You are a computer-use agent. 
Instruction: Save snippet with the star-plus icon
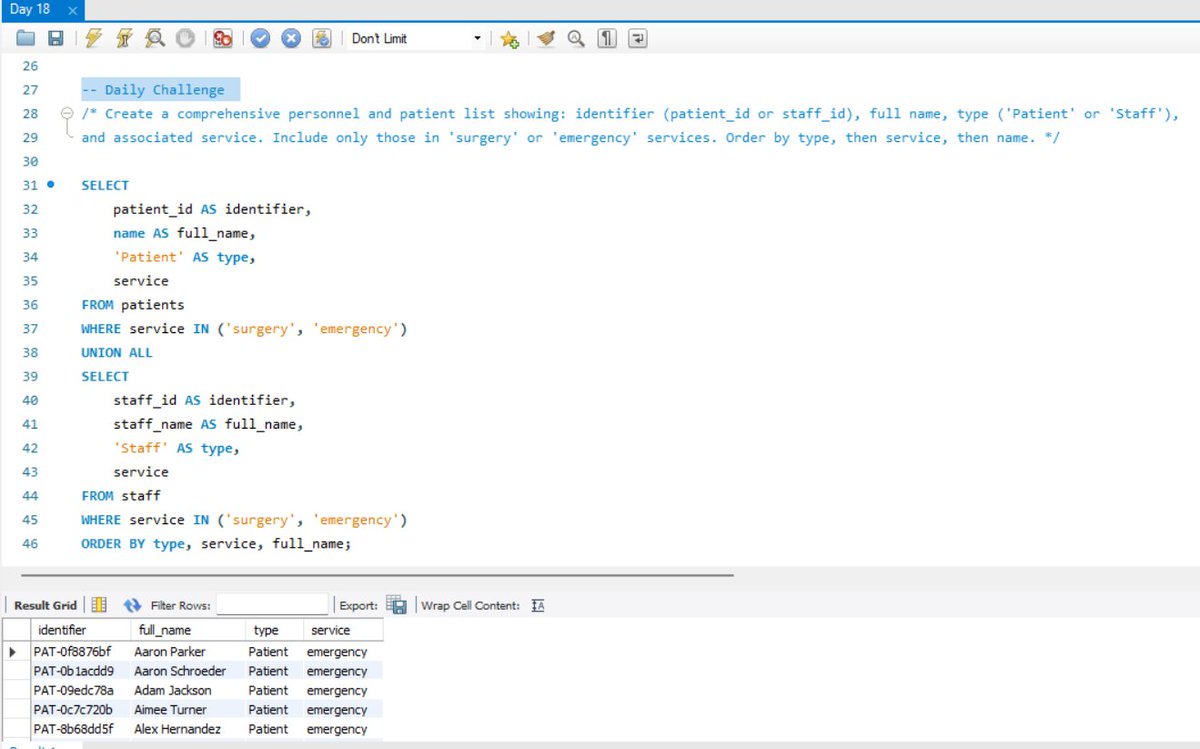click(509, 39)
